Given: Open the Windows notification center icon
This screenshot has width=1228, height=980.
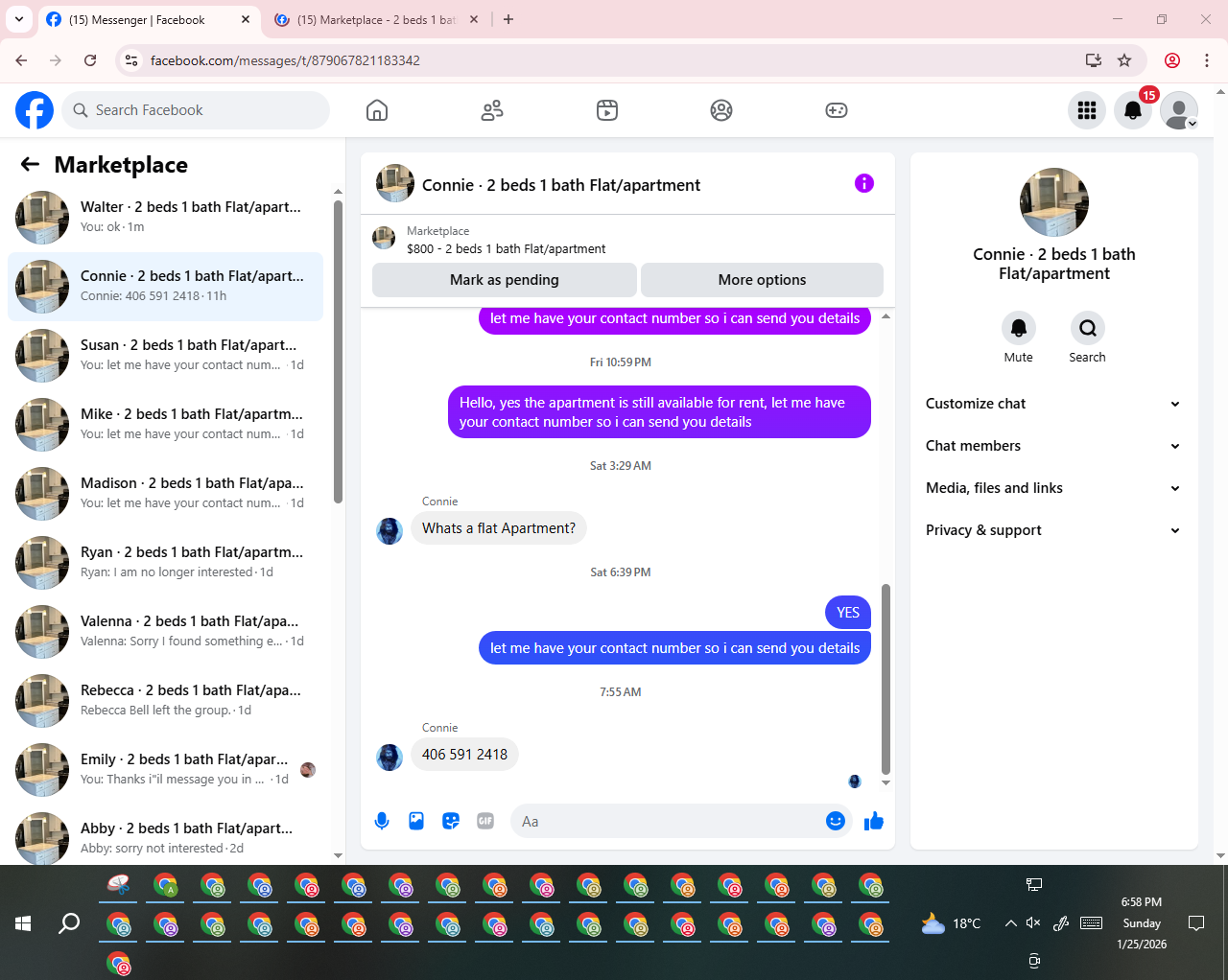Looking at the screenshot, I should (x=1196, y=923).
